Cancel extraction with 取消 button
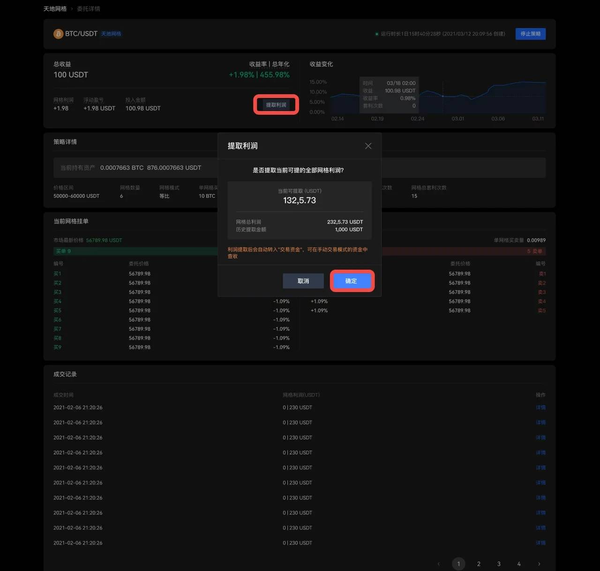Screen dimensions: 600x571 pyautogui.click(x=303, y=281)
